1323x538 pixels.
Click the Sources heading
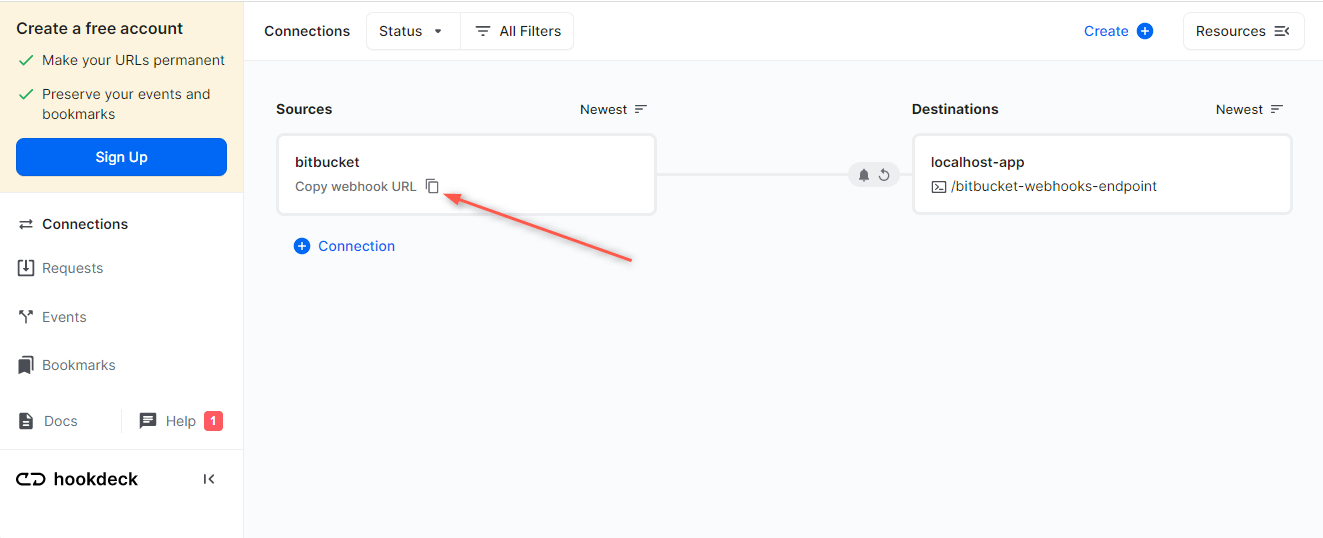[x=304, y=109]
